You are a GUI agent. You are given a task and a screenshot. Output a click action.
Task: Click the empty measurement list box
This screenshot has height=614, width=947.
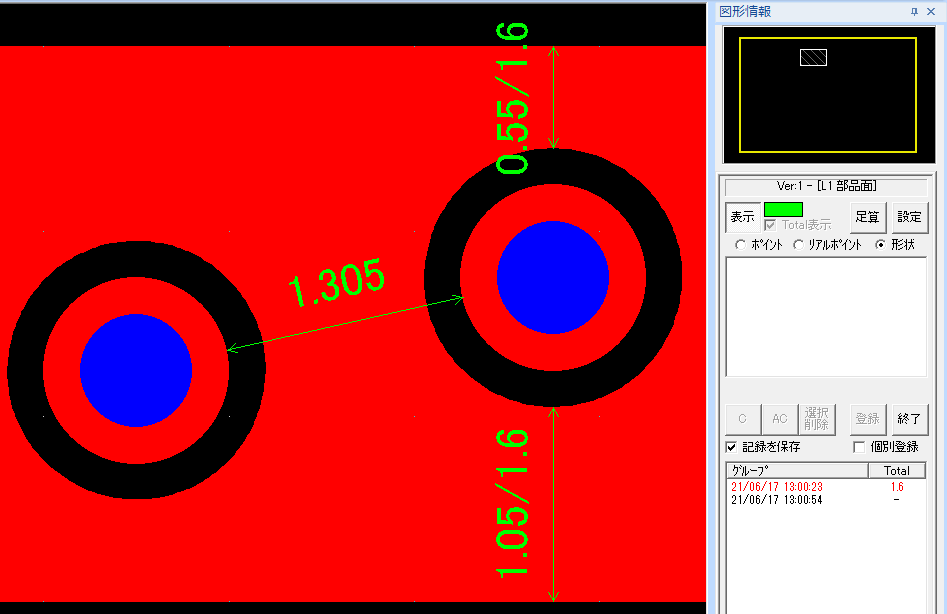pos(826,317)
